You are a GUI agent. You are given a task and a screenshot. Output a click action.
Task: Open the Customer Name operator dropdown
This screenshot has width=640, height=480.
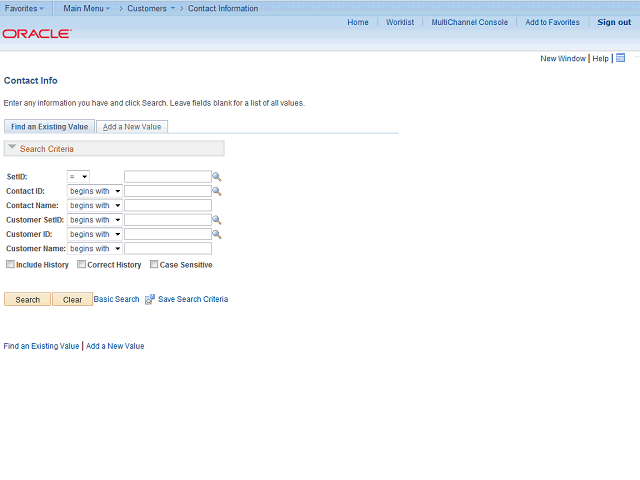pos(95,249)
